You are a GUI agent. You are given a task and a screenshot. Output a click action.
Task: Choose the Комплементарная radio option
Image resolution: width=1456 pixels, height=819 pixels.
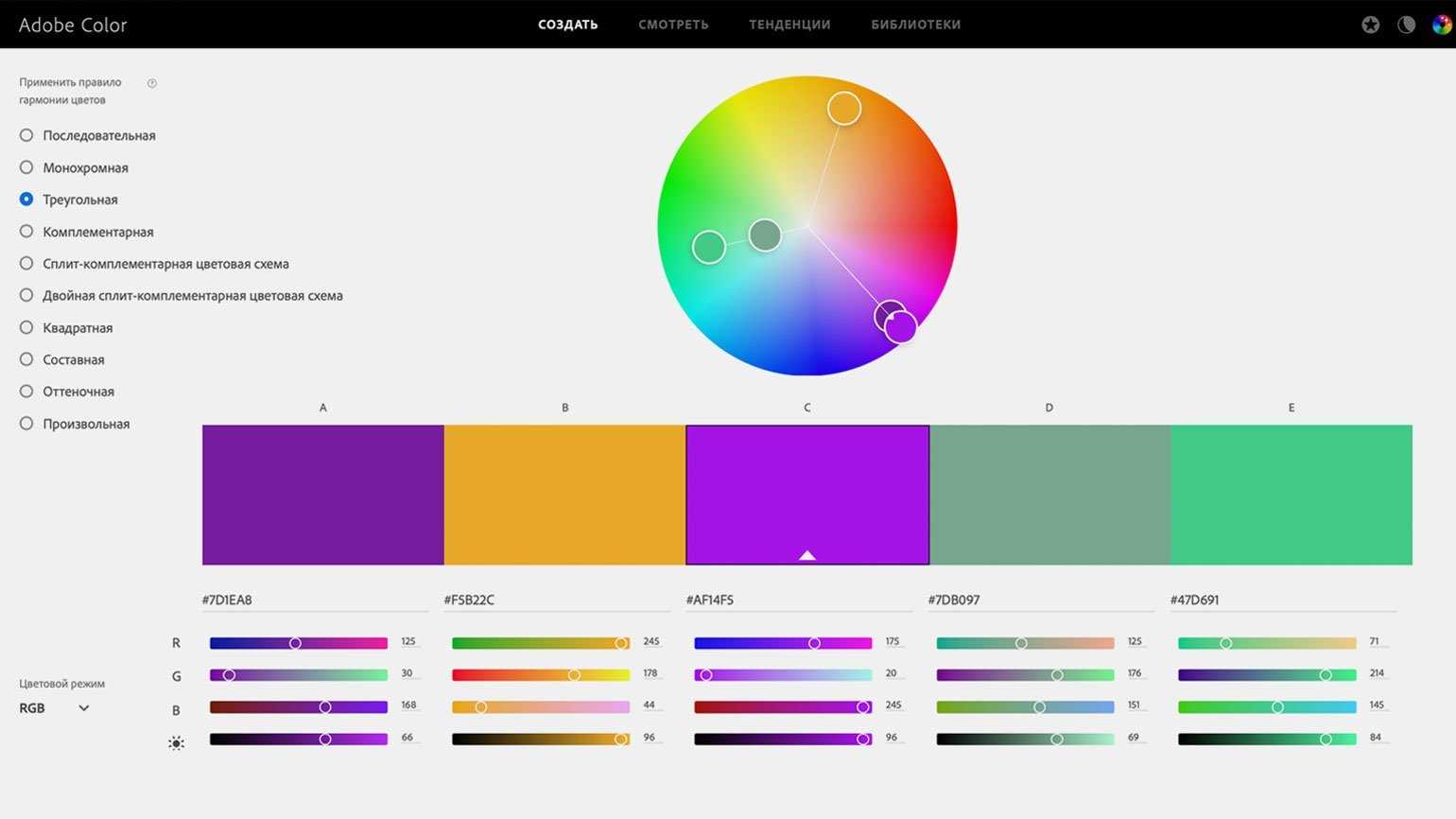tap(26, 232)
